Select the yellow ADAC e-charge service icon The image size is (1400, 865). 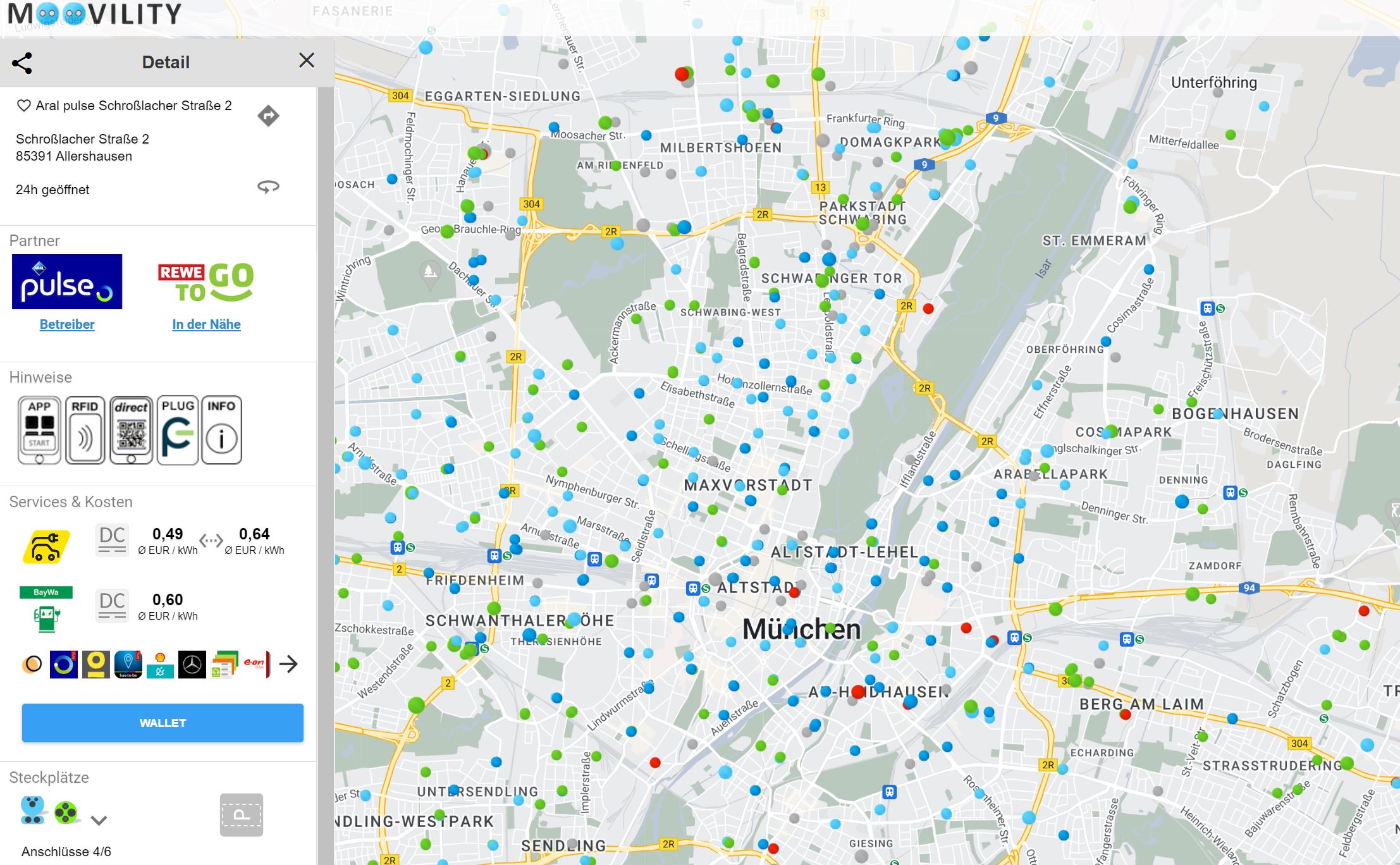tap(46, 546)
